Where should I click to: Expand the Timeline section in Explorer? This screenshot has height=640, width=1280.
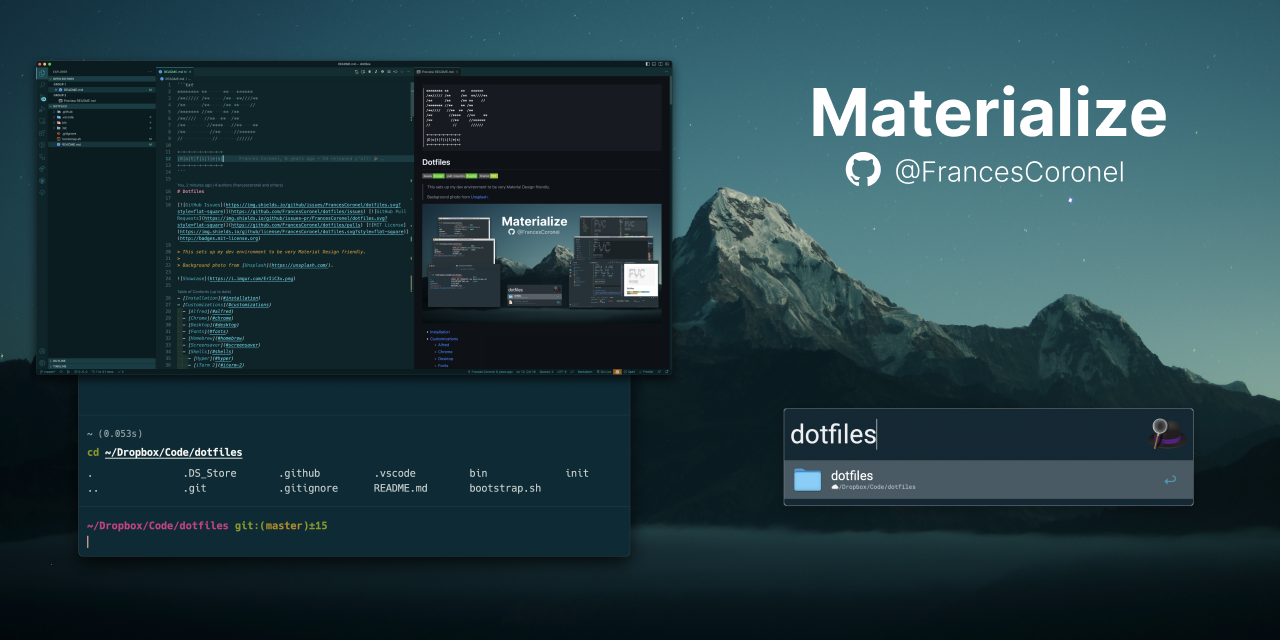pos(101,366)
